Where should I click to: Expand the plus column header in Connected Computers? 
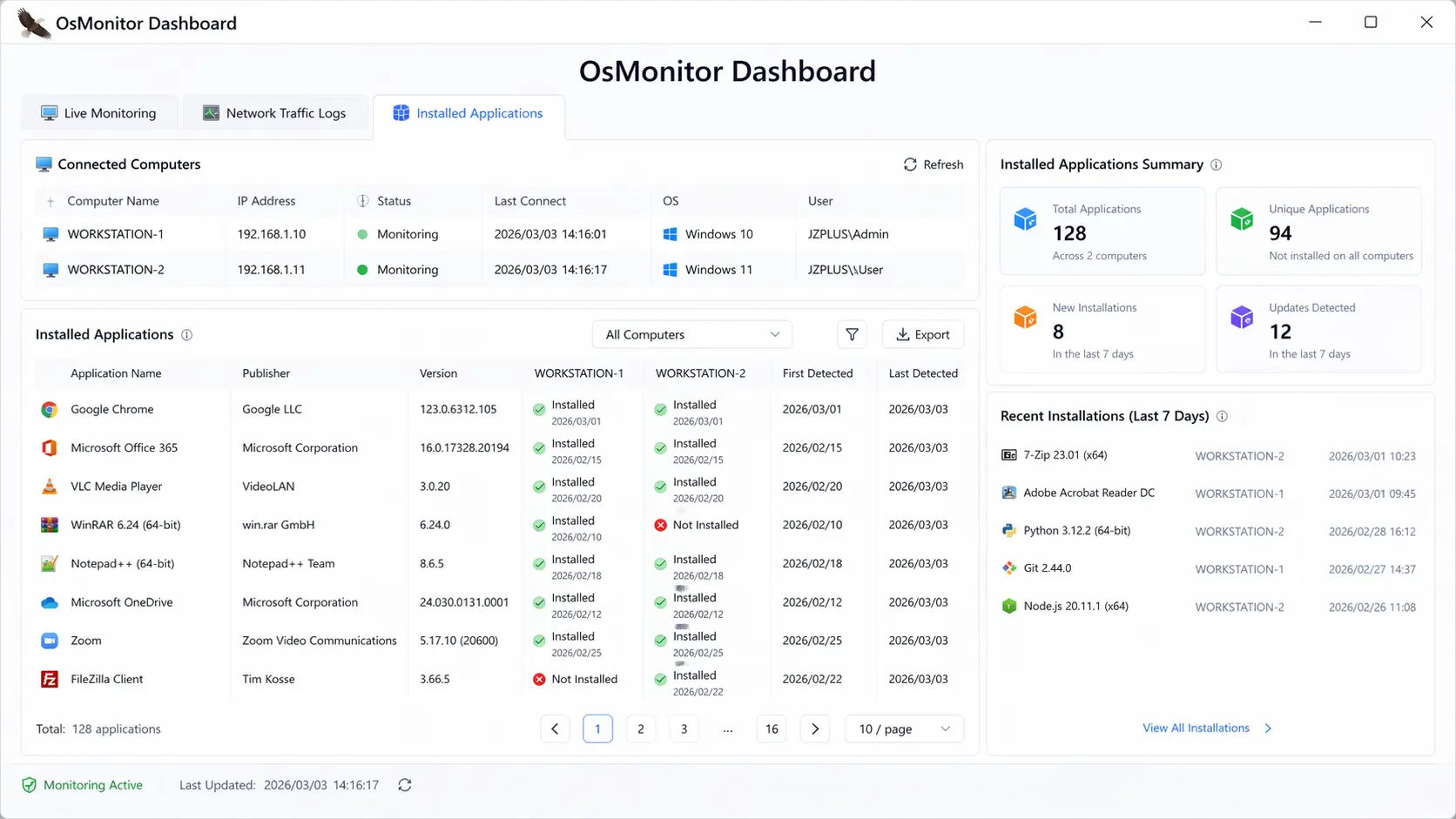click(51, 202)
